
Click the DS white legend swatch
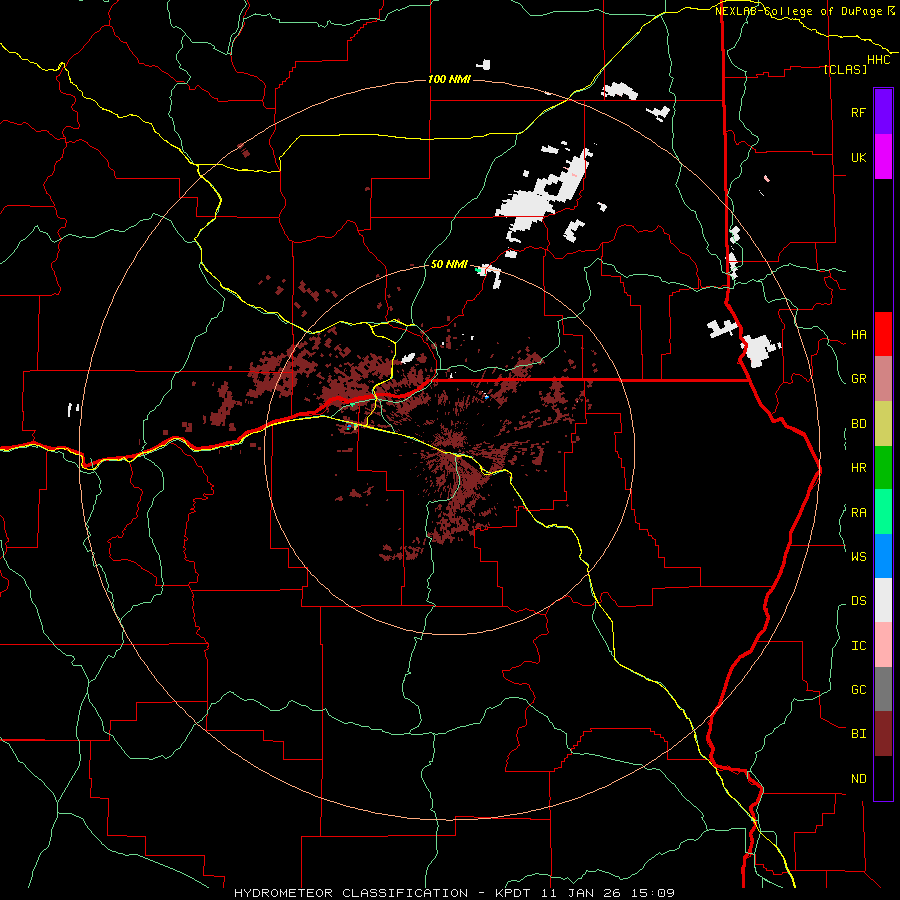point(883,600)
